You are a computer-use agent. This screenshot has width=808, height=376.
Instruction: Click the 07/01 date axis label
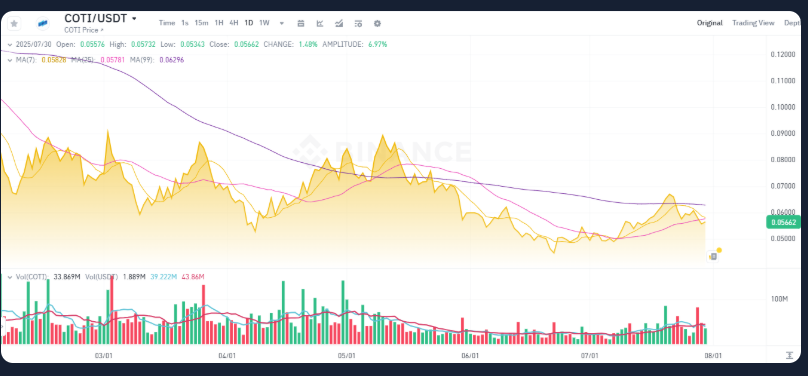click(x=590, y=356)
